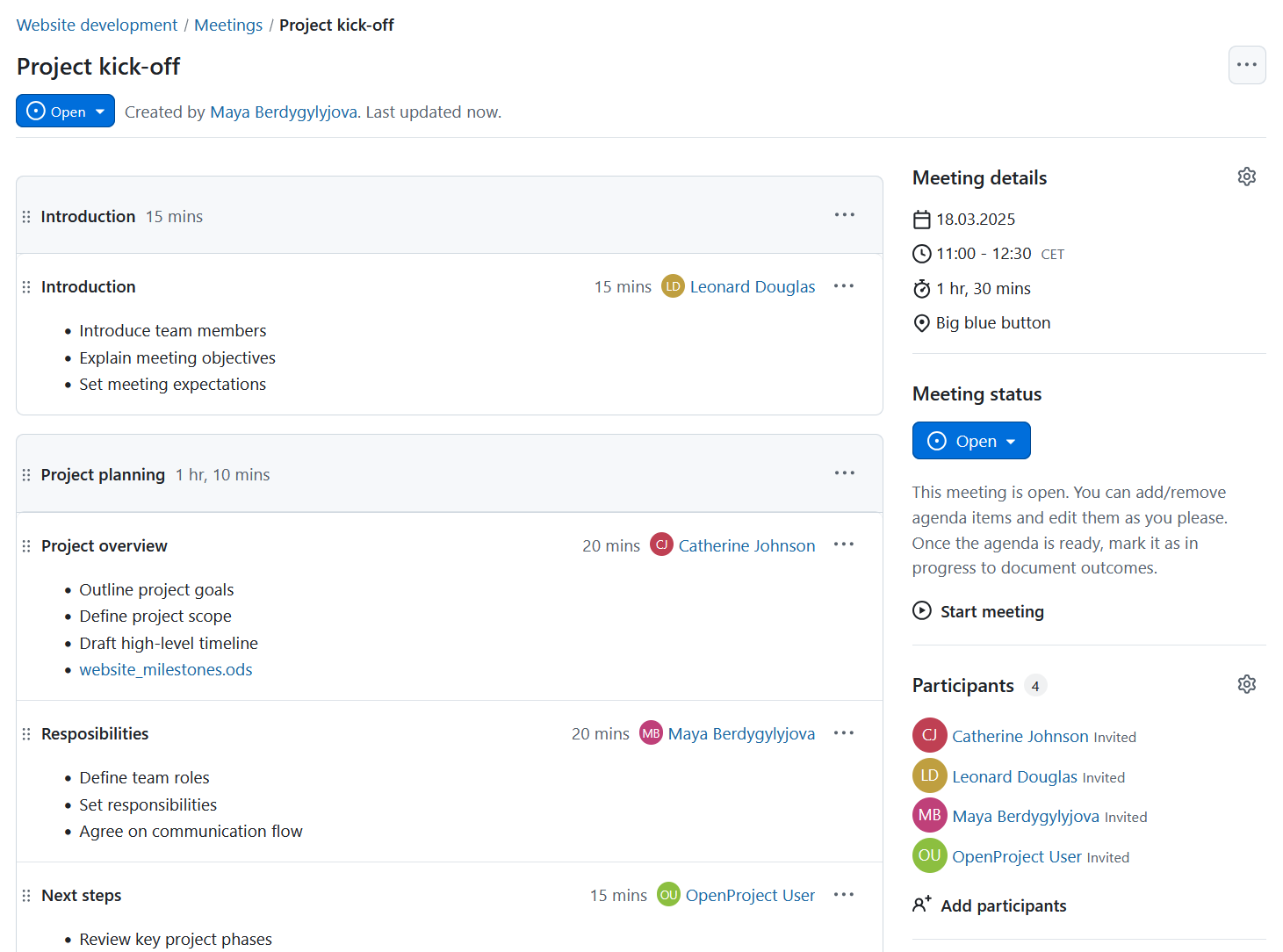Click the OpenProject User avatar on Next steps
This screenshot has width=1283, height=952.
(668, 894)
